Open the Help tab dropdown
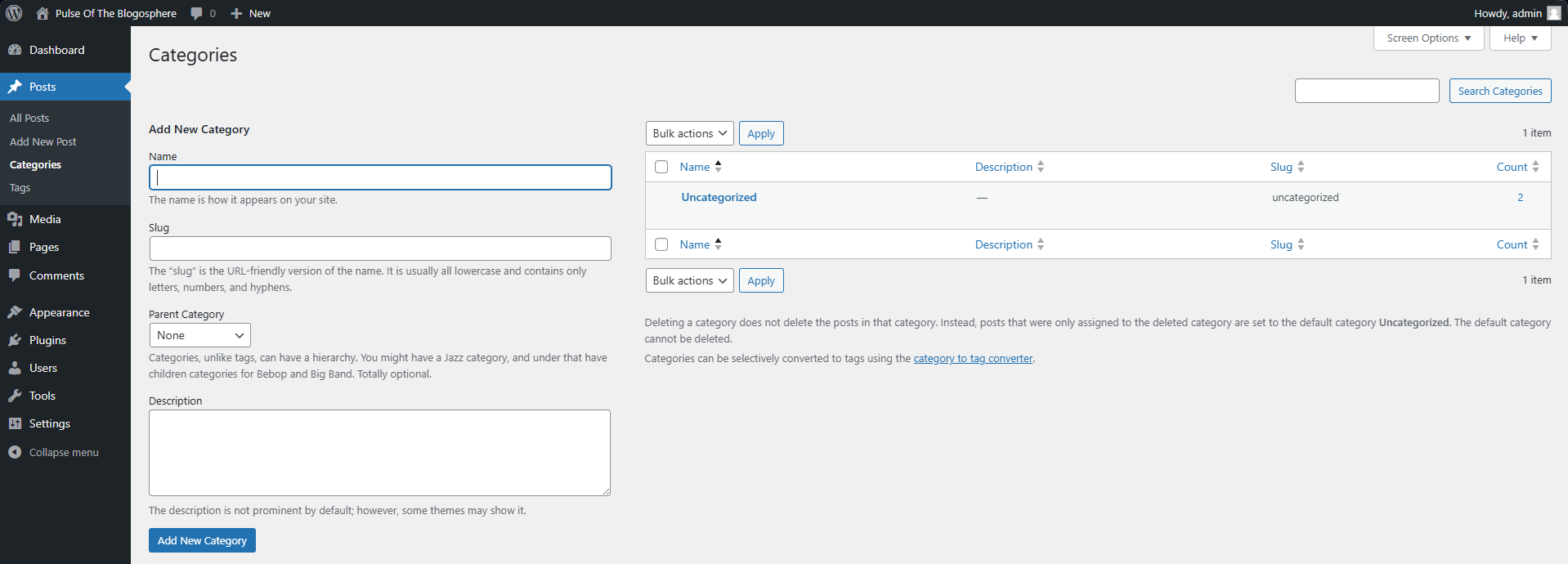 coord(1520,38)
